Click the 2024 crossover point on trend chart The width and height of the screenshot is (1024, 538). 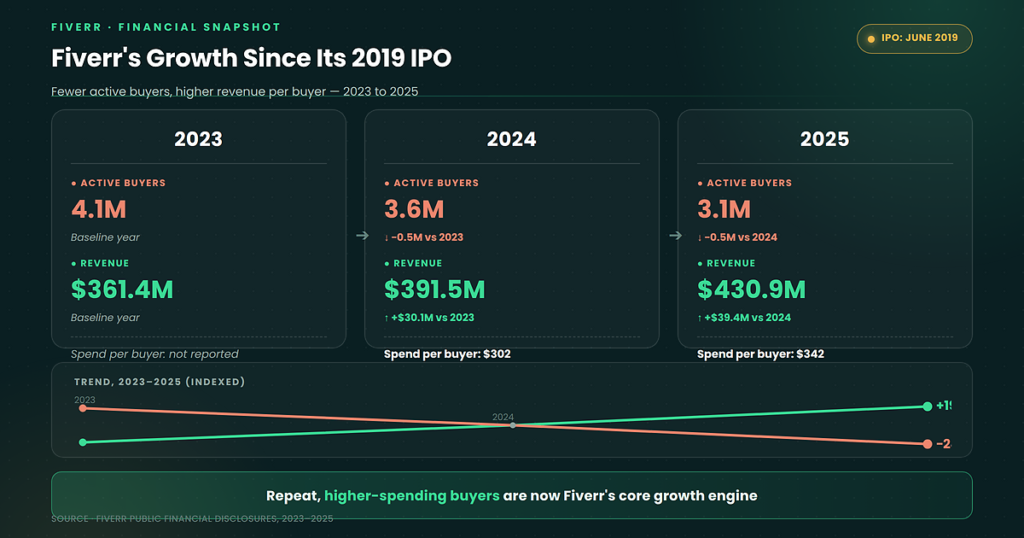tap(513, 425)
